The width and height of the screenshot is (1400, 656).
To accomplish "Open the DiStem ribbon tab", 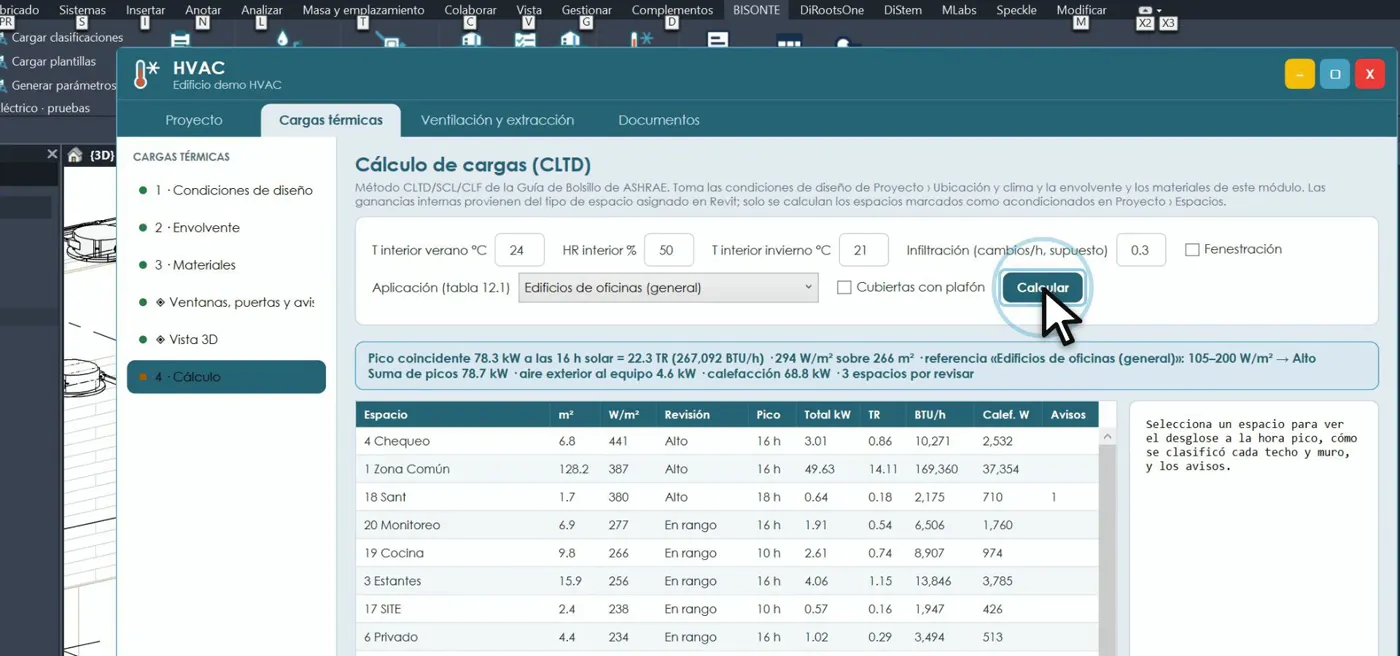I will [x=903, y=10].
